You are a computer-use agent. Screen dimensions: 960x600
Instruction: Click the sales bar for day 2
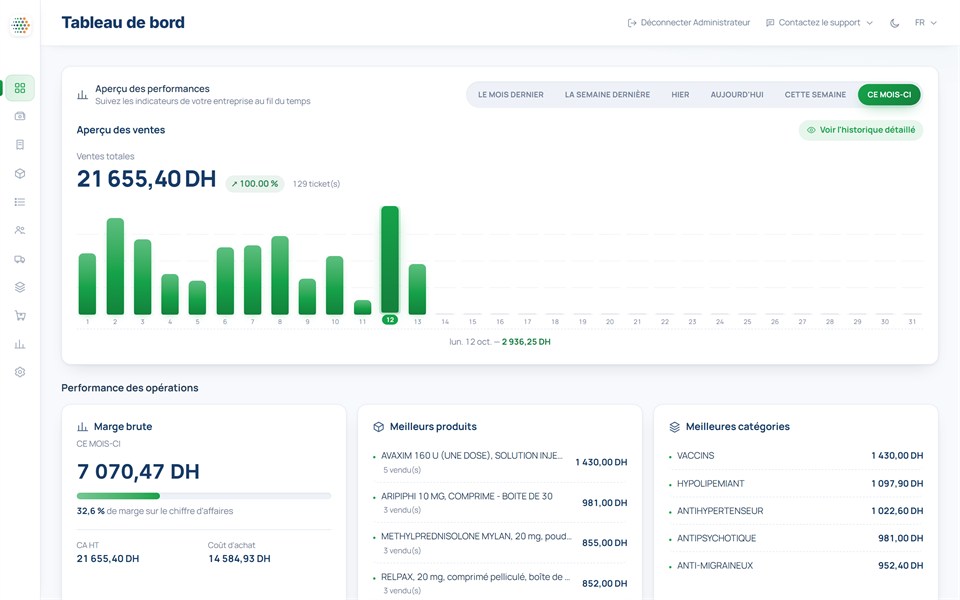click(115, 266)
